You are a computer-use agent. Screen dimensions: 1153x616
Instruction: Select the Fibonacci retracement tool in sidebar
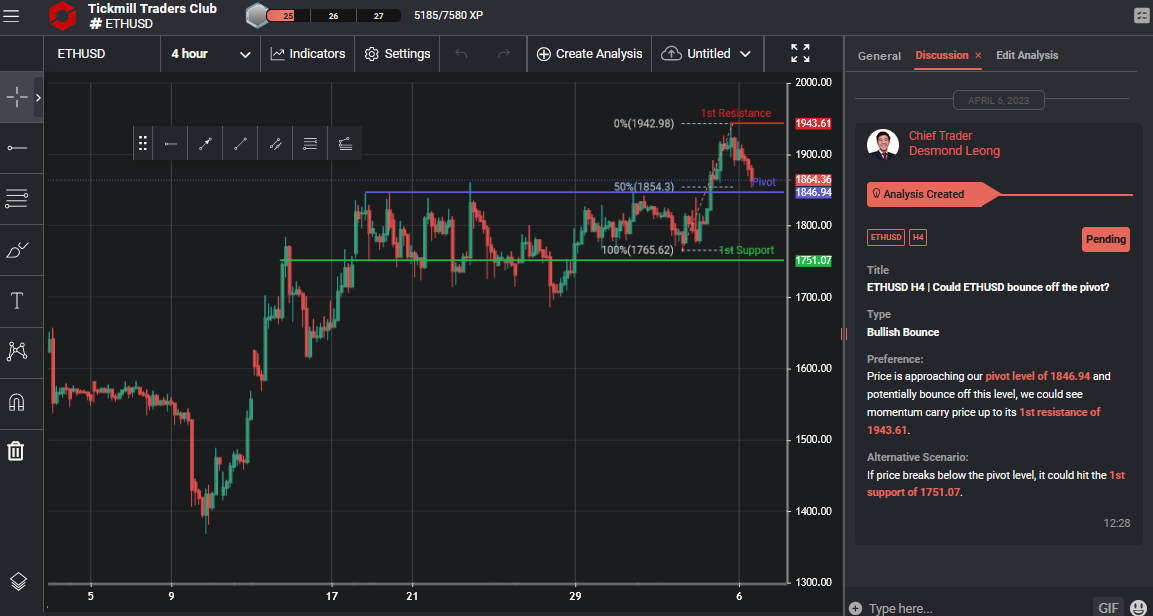(x=16, y=198)
